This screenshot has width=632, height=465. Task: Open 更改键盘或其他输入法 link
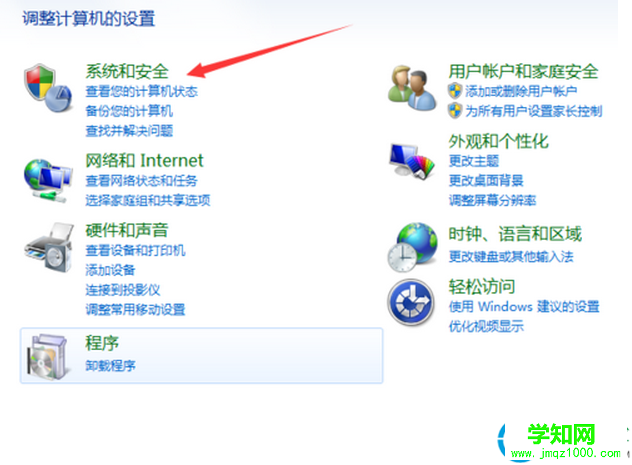[511, 256]
